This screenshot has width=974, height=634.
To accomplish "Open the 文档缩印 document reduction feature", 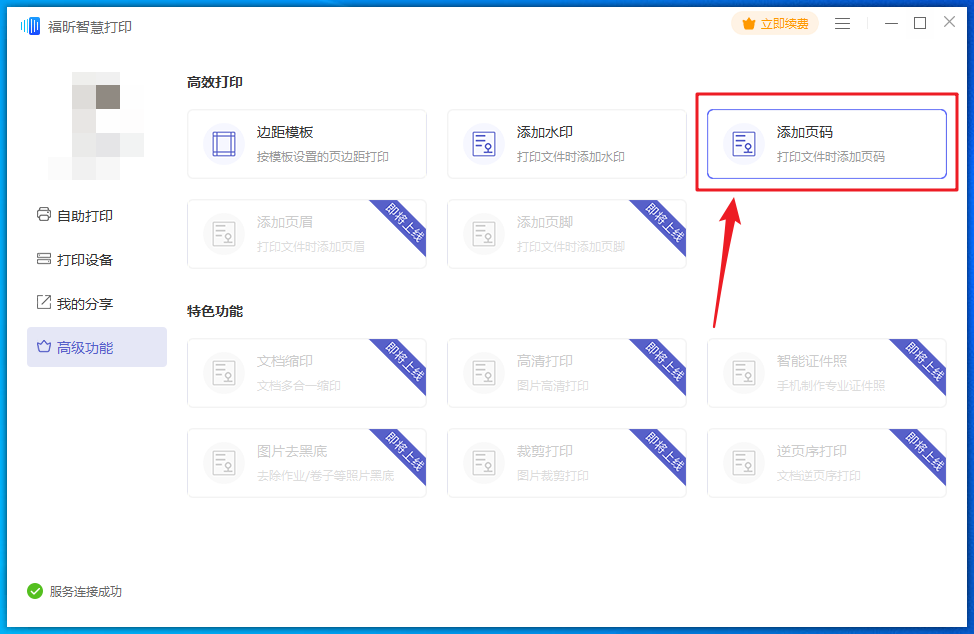I will [x=223, y=373].
